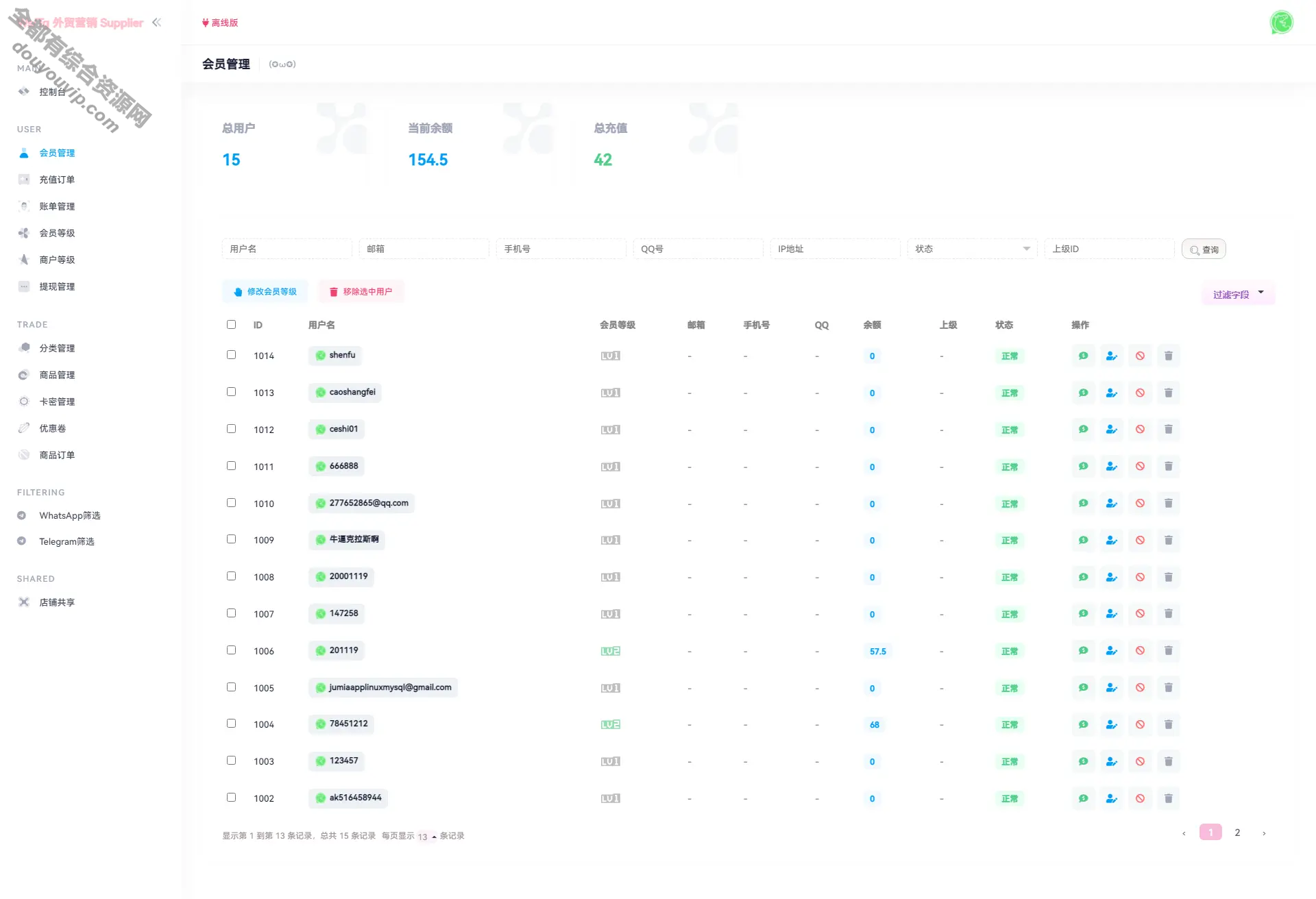This screenshot has height=899, width=1316.
Task: Delete user 123457 with the trash icon
Action: click(x=1169, y=761)
